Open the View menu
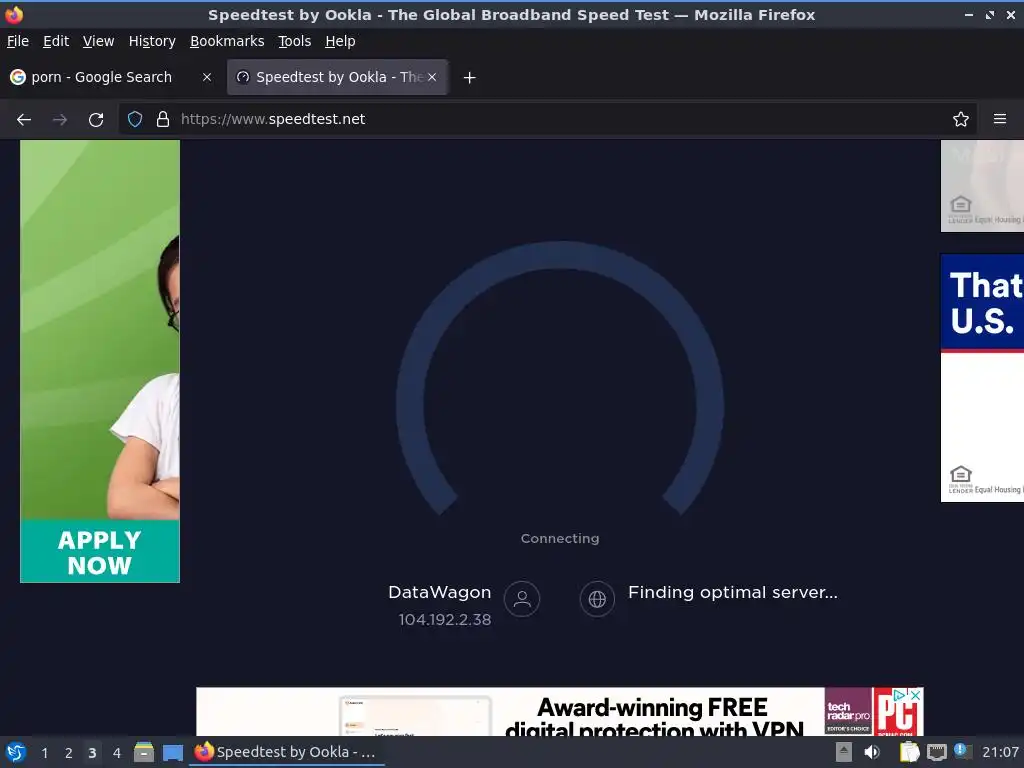 [x=99, y=41]
